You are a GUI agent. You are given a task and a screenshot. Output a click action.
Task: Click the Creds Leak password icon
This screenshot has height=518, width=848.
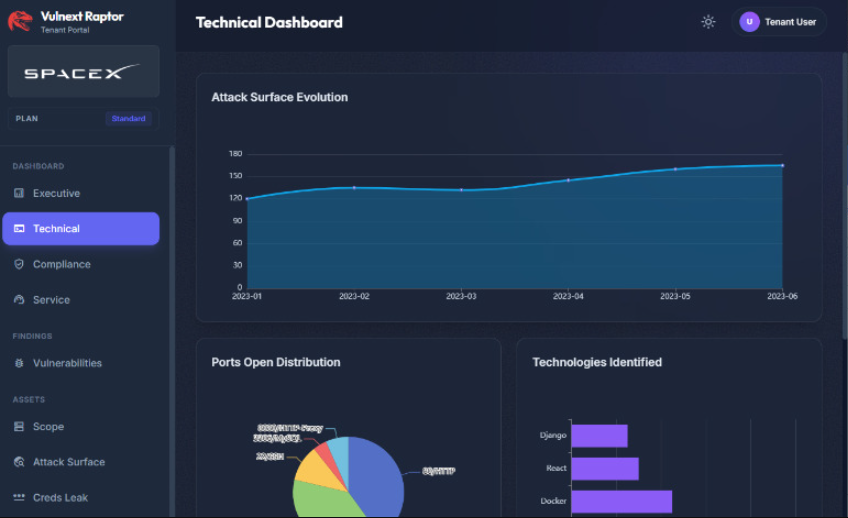(x=19, y=497)
